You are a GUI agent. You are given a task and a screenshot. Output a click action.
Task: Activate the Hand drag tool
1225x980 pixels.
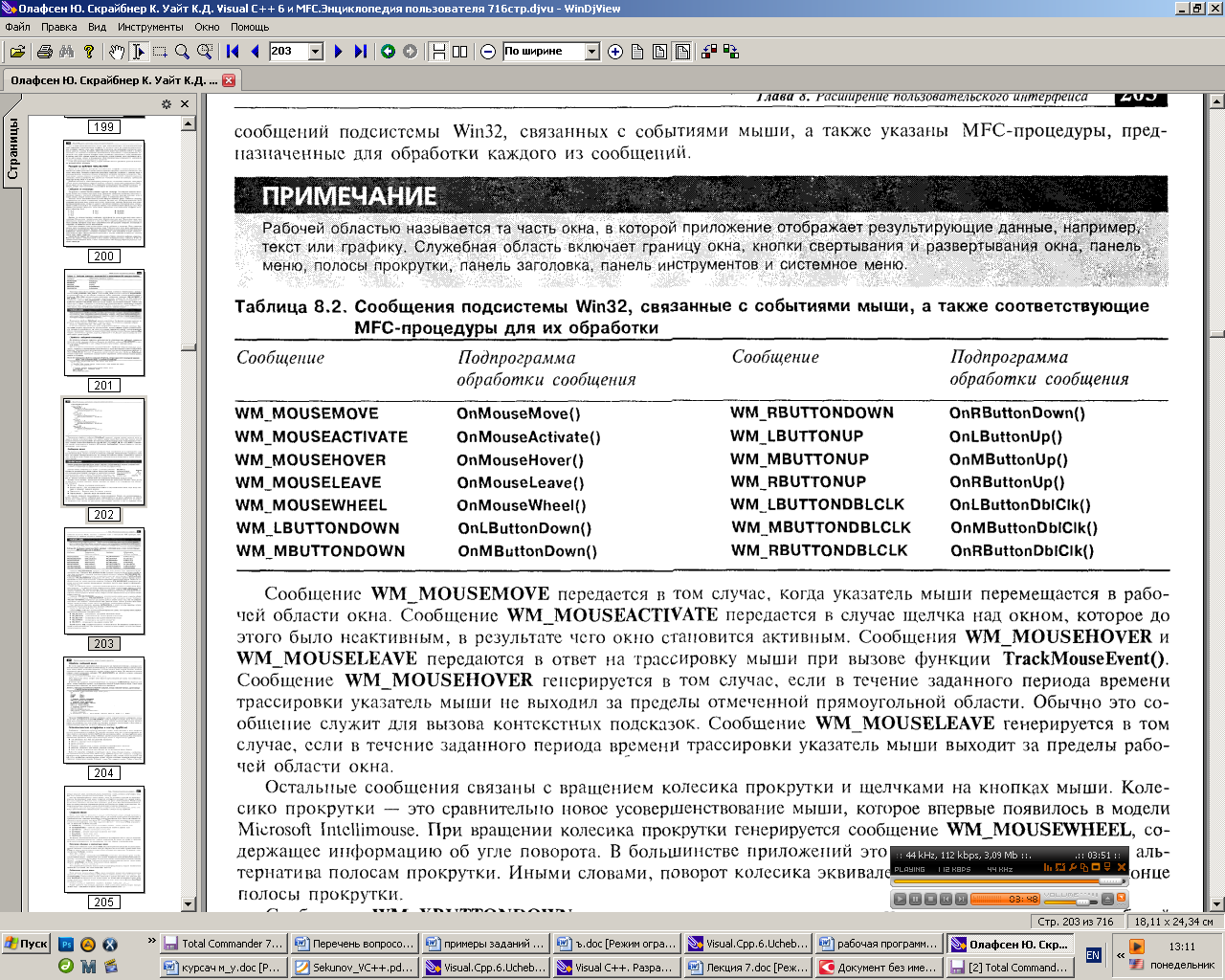coord(116,52)
